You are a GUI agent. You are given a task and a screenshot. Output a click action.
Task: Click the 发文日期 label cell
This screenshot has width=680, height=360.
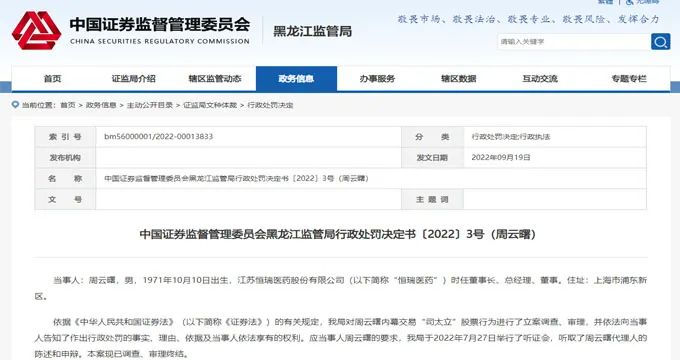(x=432, y=157)
